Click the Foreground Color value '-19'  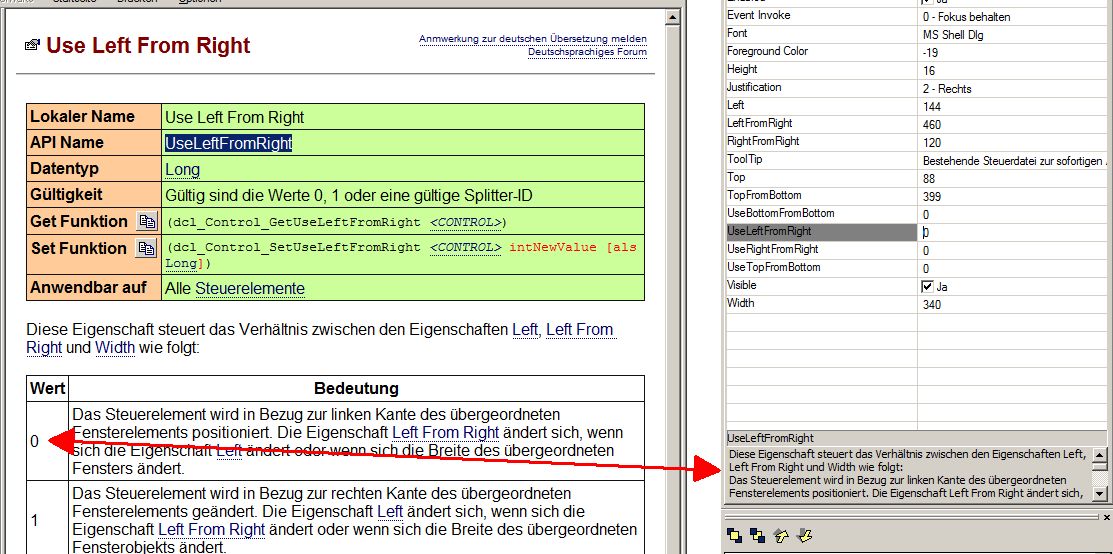pos(930,53)
